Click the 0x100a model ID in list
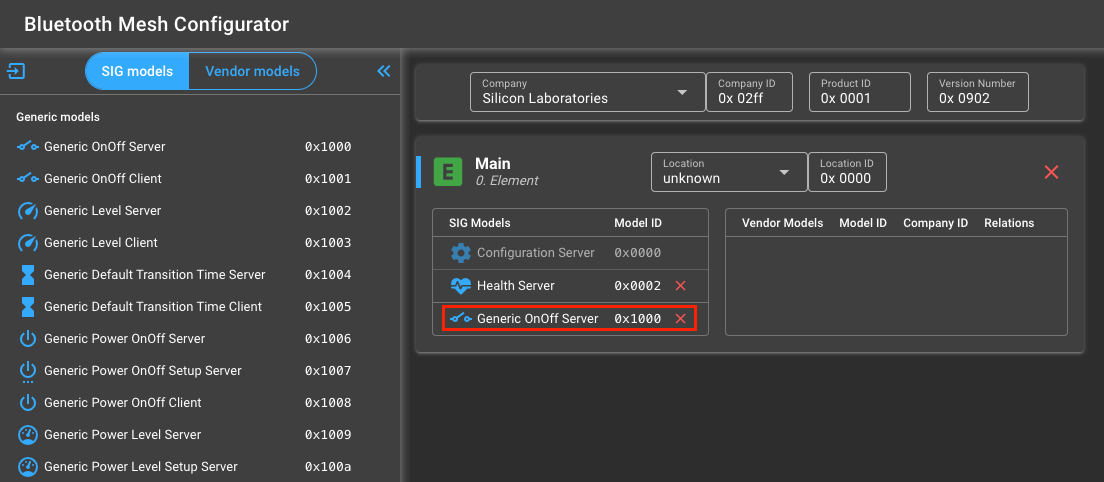 pyautogui.click(x=328, y=467)
